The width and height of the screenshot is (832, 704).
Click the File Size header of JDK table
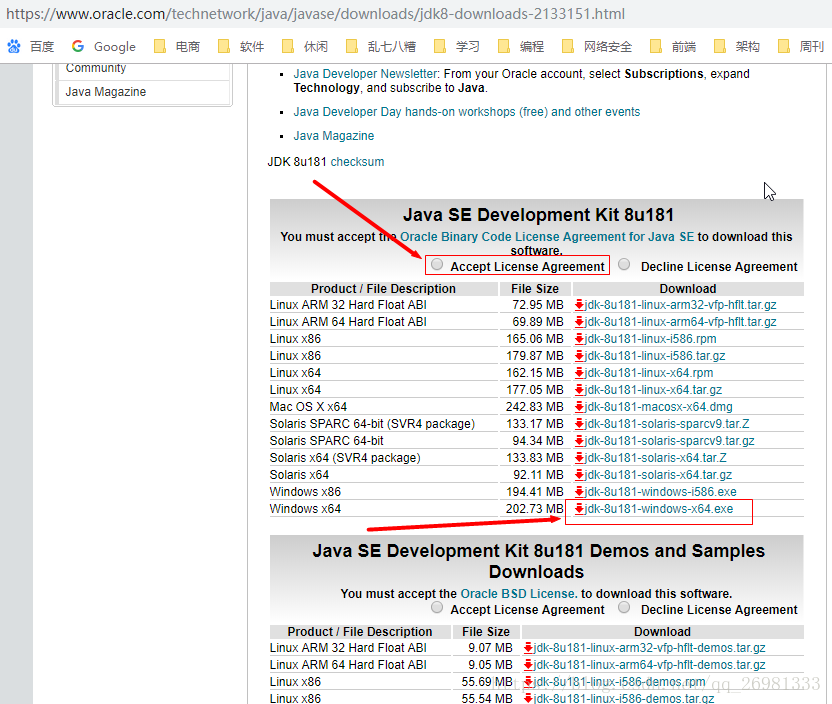(535, 289)
